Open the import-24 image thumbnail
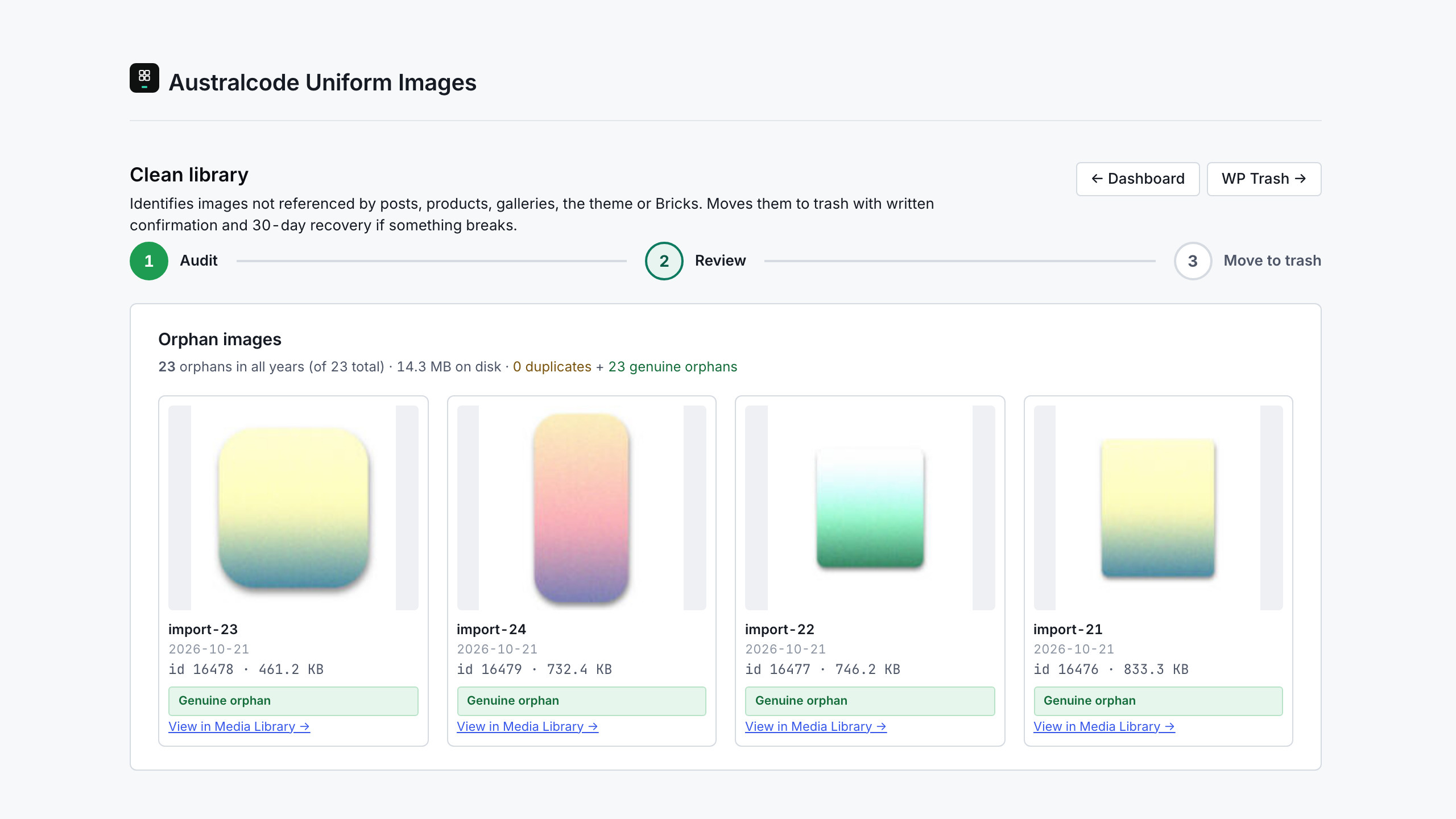1456x819 pixels. 581,508
